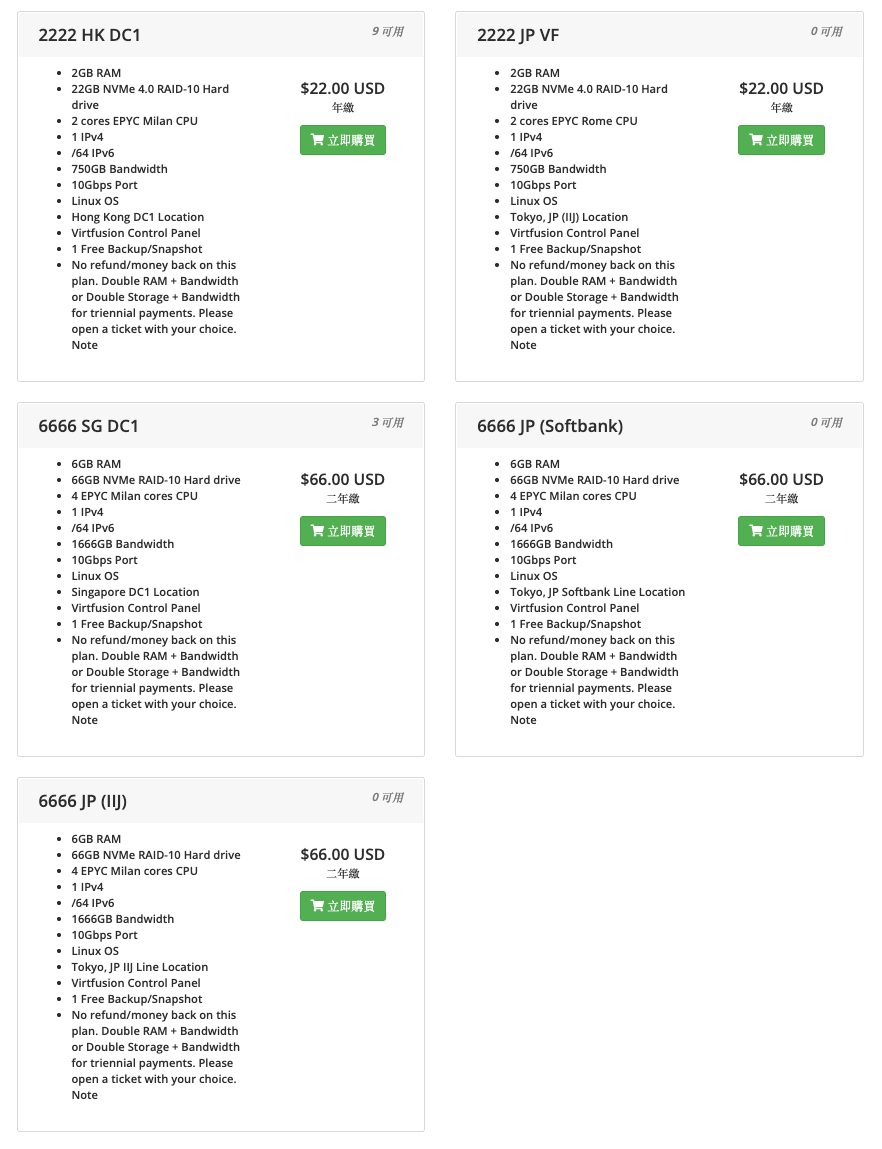Click 'Tokyo, JP Softbank Line Location' text
Viewport: 882px width, 1149px height.
click(598, 592)
